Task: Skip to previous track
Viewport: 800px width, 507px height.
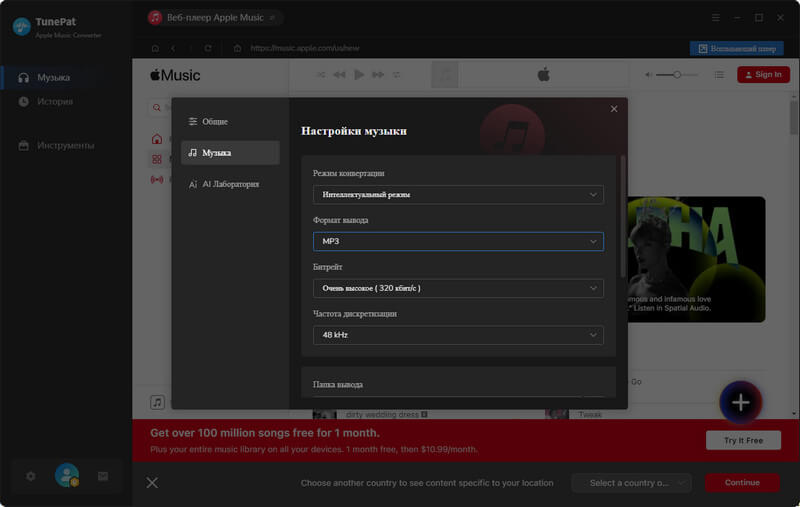Action: click(x=339, y=75)
